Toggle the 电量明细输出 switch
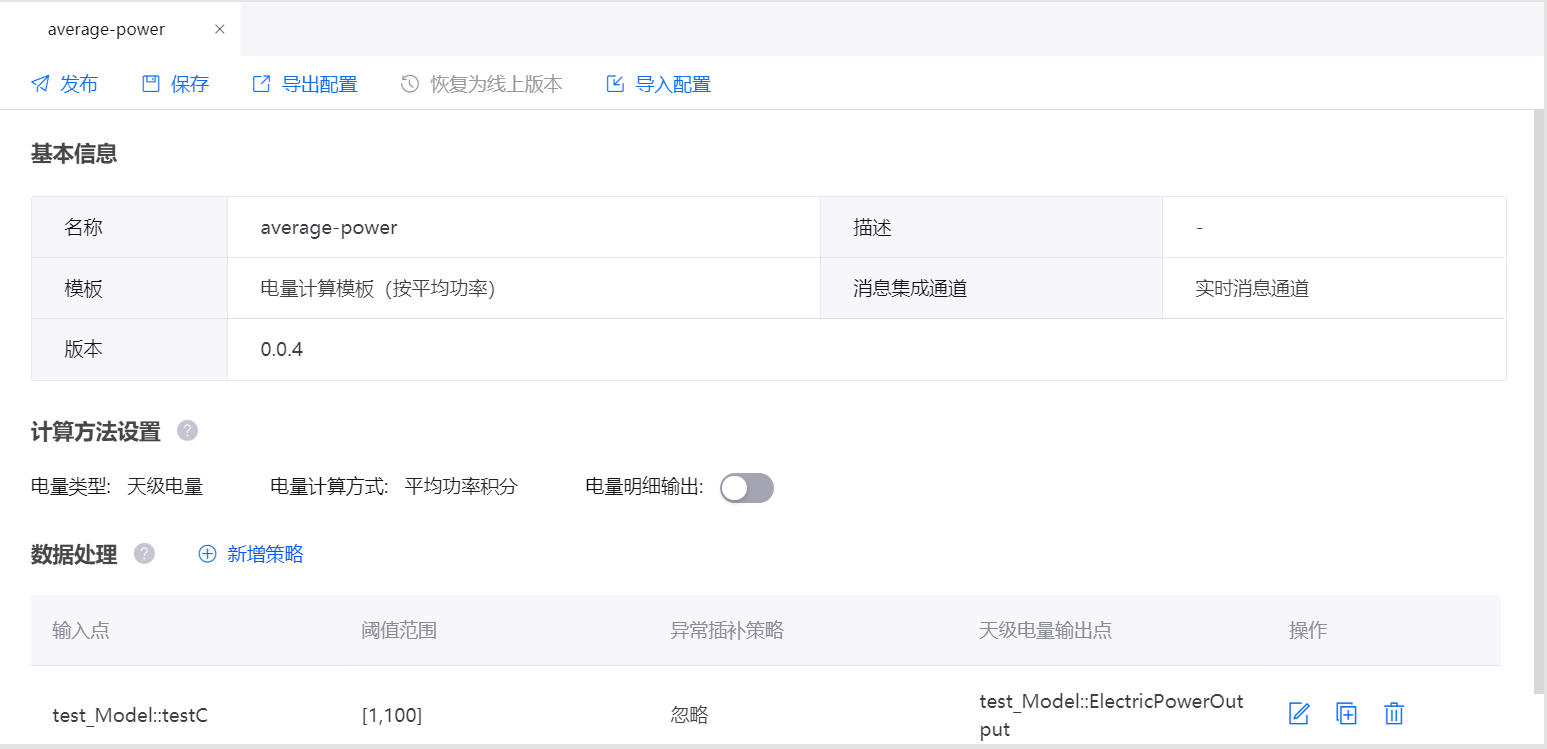This screenshot has width=1547, height=749. point(747,488)
